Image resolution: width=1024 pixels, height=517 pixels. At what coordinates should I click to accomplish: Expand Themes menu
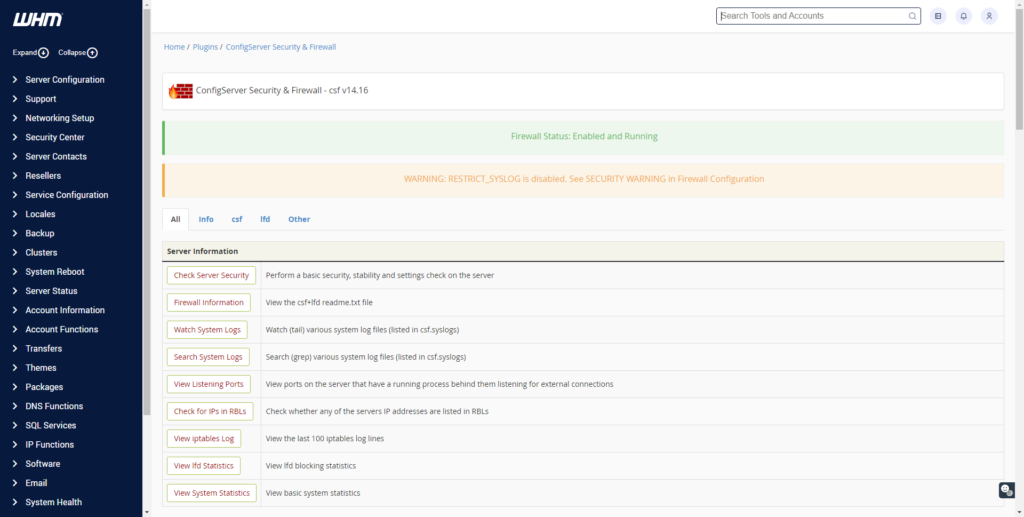pyautogui.click(x=40, y=368)
